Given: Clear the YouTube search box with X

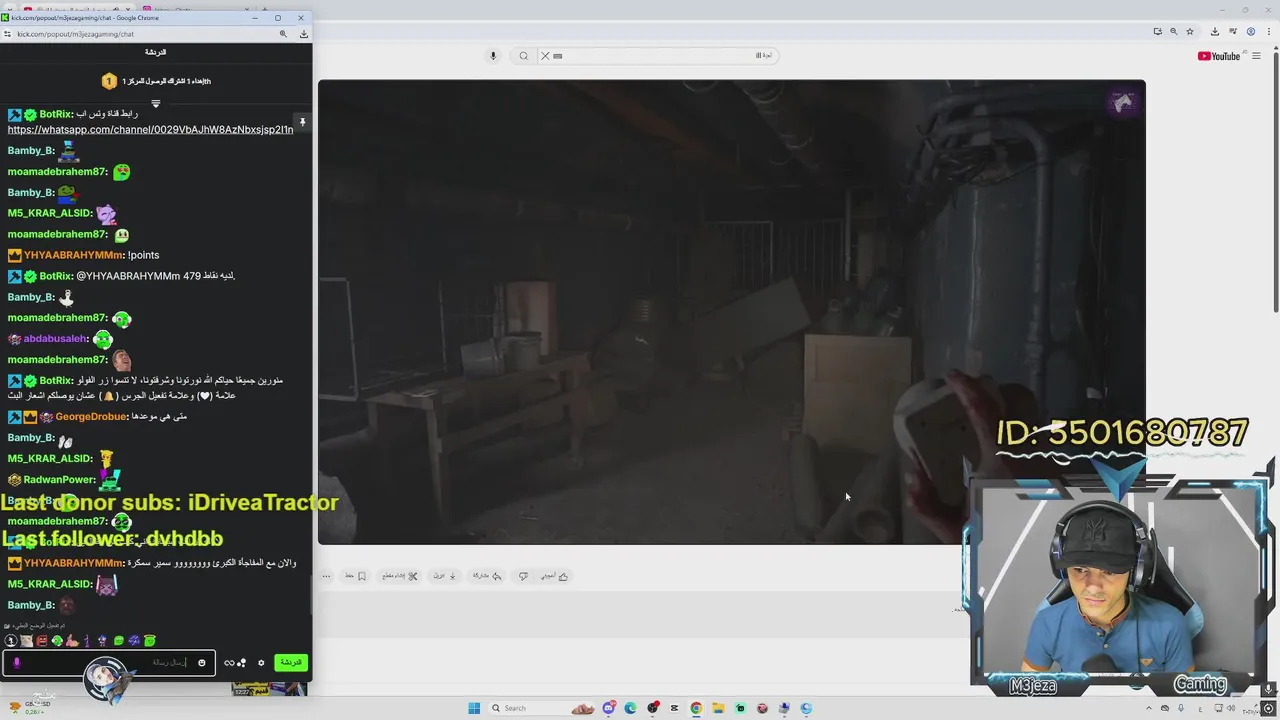Looking at the screenshot, I should coord(545,56).
